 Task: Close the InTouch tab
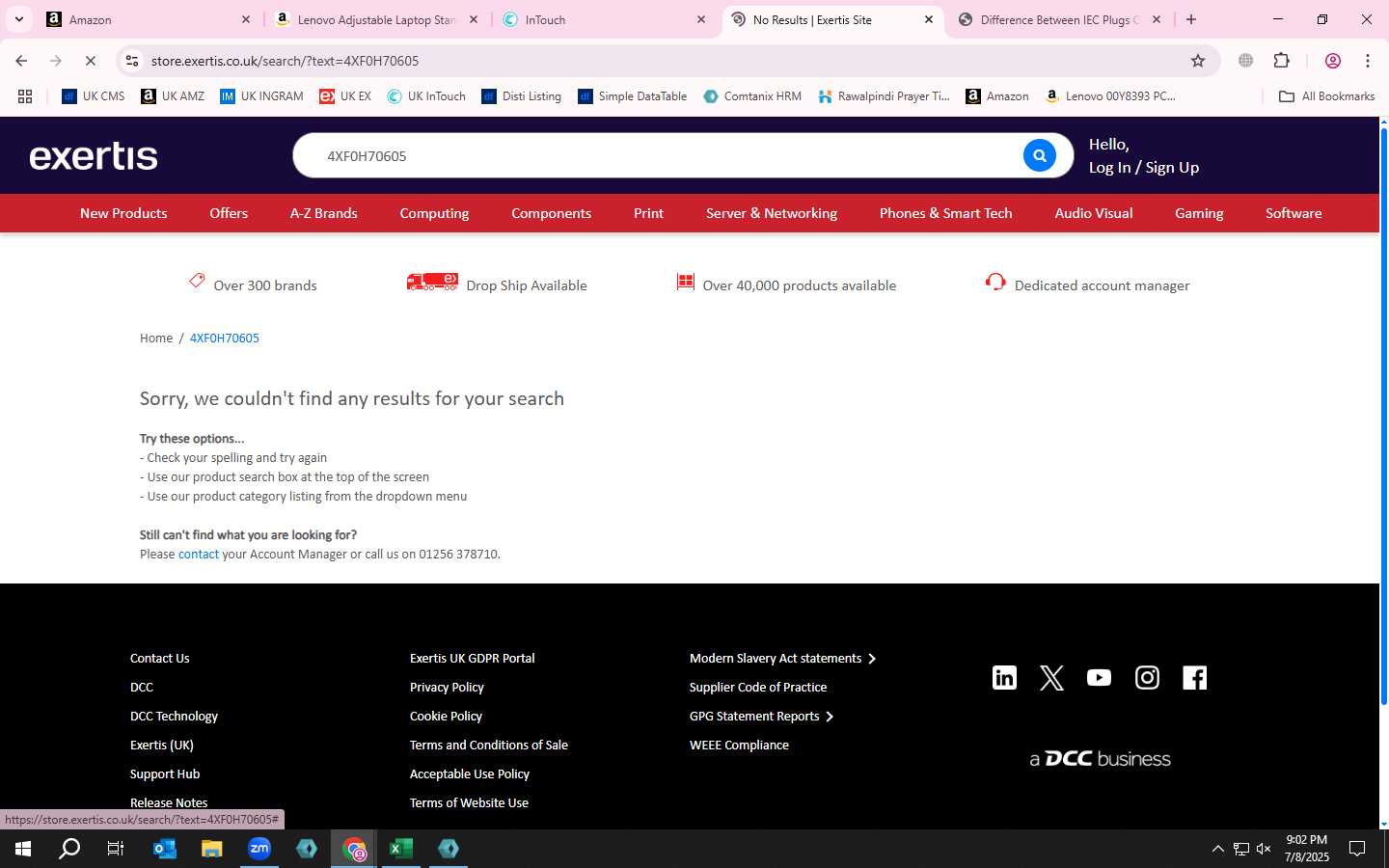click(701, 19)
